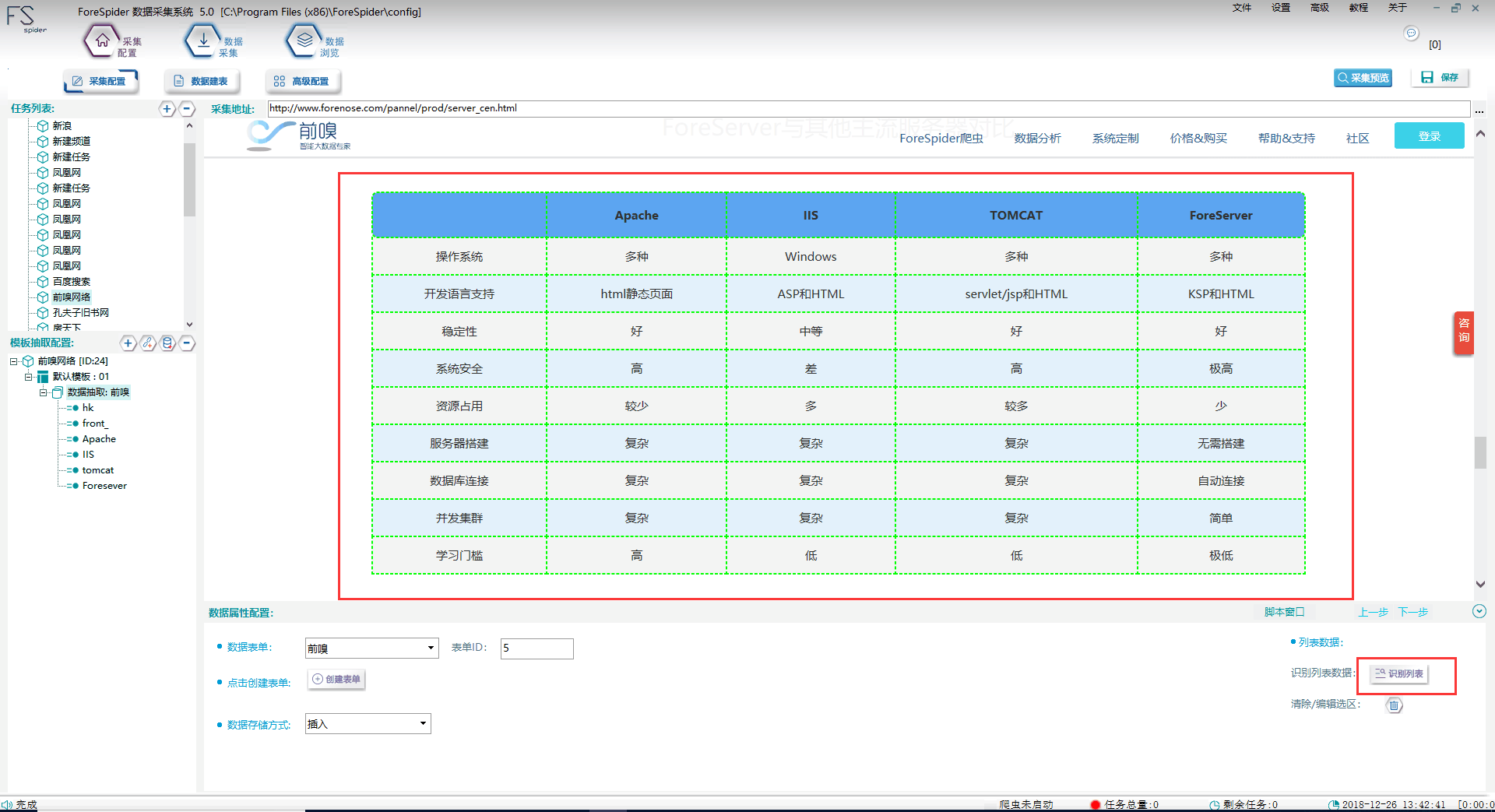1495x812 pixels.
Task: Open the 高级 menu
Action: (1320, 8)
